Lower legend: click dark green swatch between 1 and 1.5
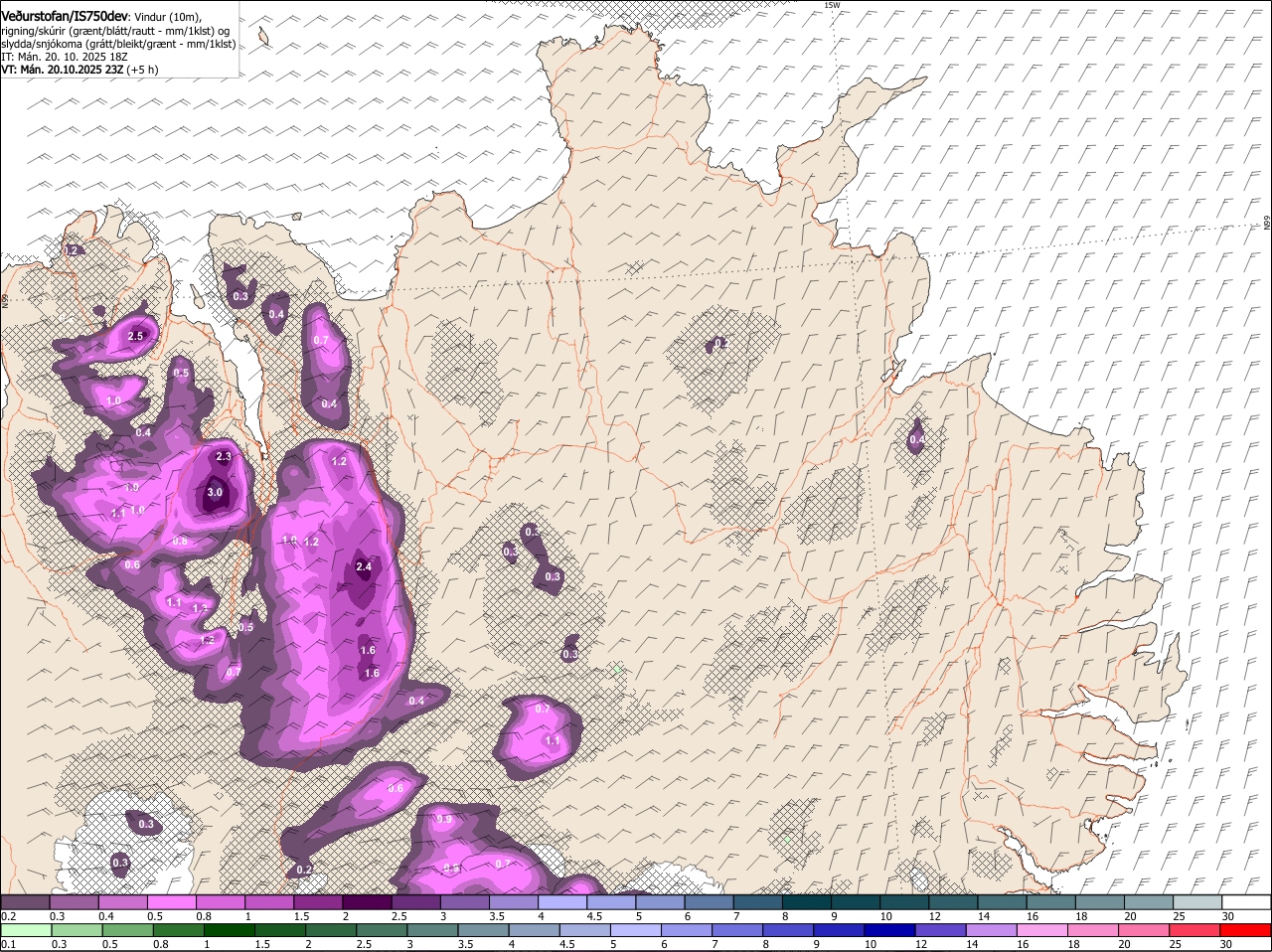 (230, 930)
